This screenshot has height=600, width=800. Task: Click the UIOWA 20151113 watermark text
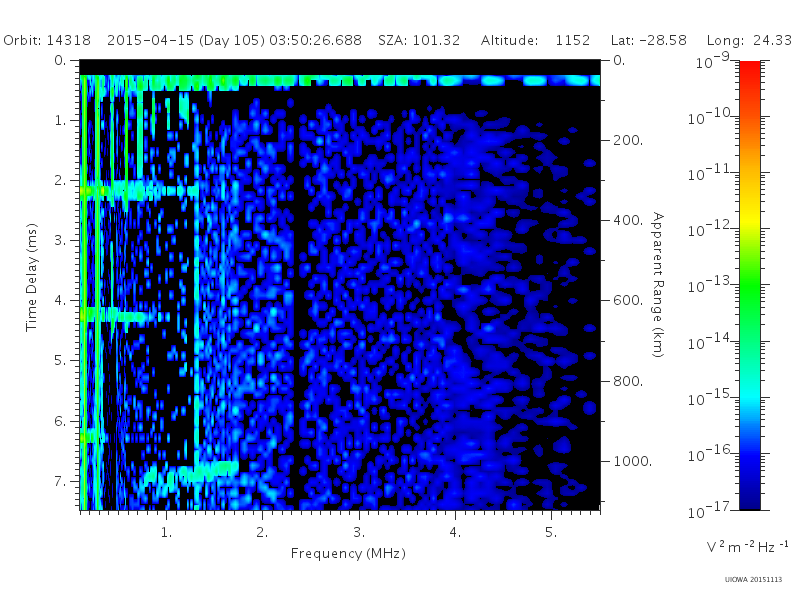pos(753,579)
